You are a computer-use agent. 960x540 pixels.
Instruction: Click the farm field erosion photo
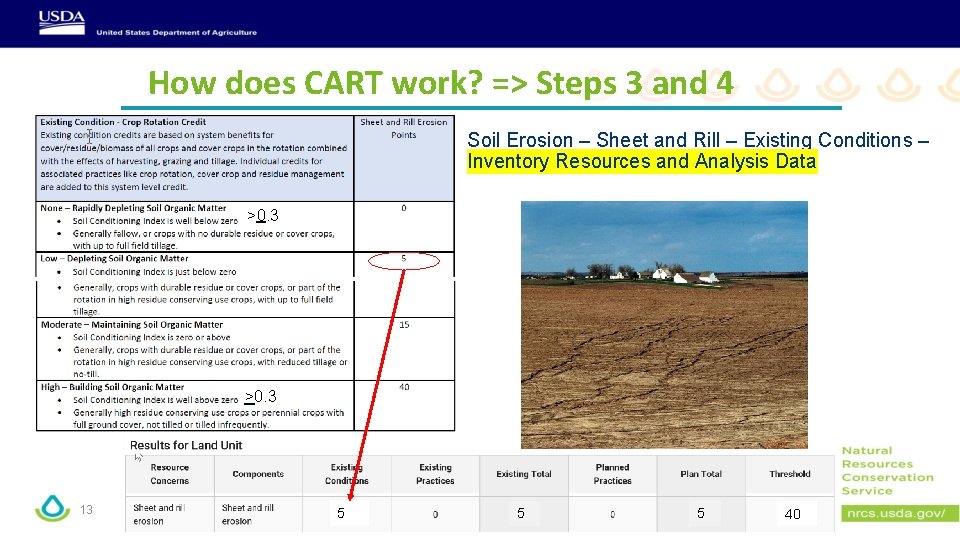pos(664,324)
